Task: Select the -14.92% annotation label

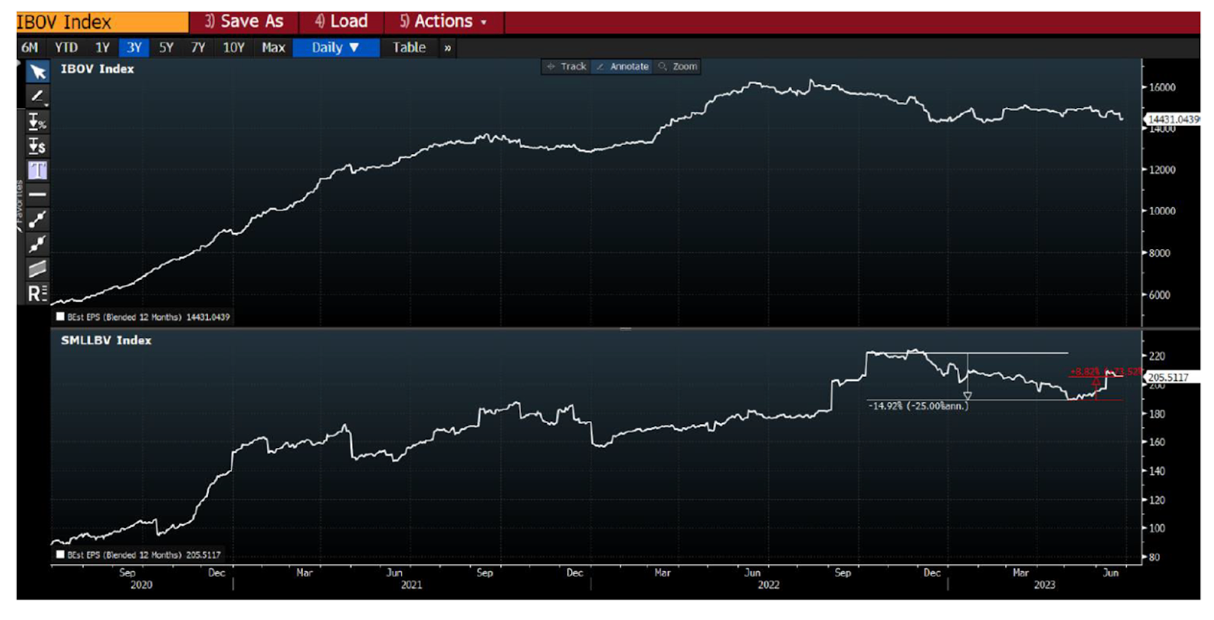Action: pyautogui.click(x=919, y=406)
